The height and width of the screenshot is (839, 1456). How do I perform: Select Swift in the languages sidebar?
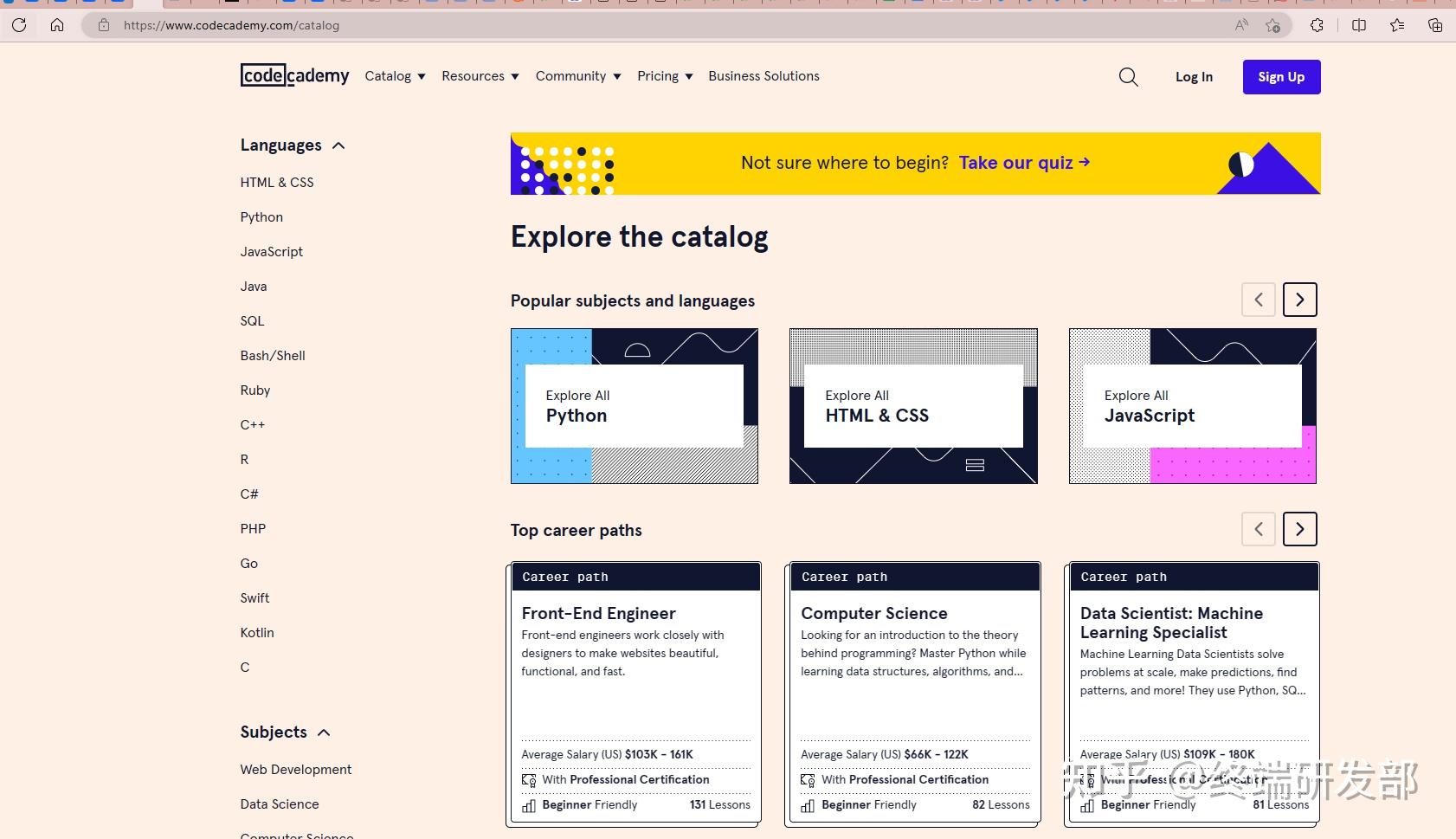pos(254,598)
